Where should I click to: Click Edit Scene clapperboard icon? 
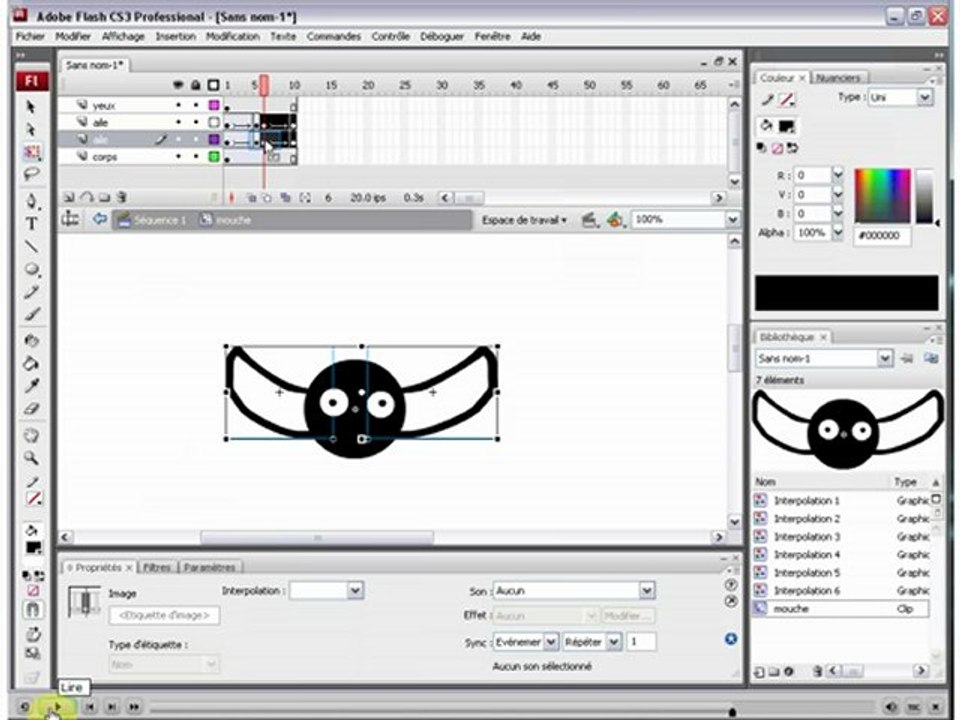click(590, 220)
